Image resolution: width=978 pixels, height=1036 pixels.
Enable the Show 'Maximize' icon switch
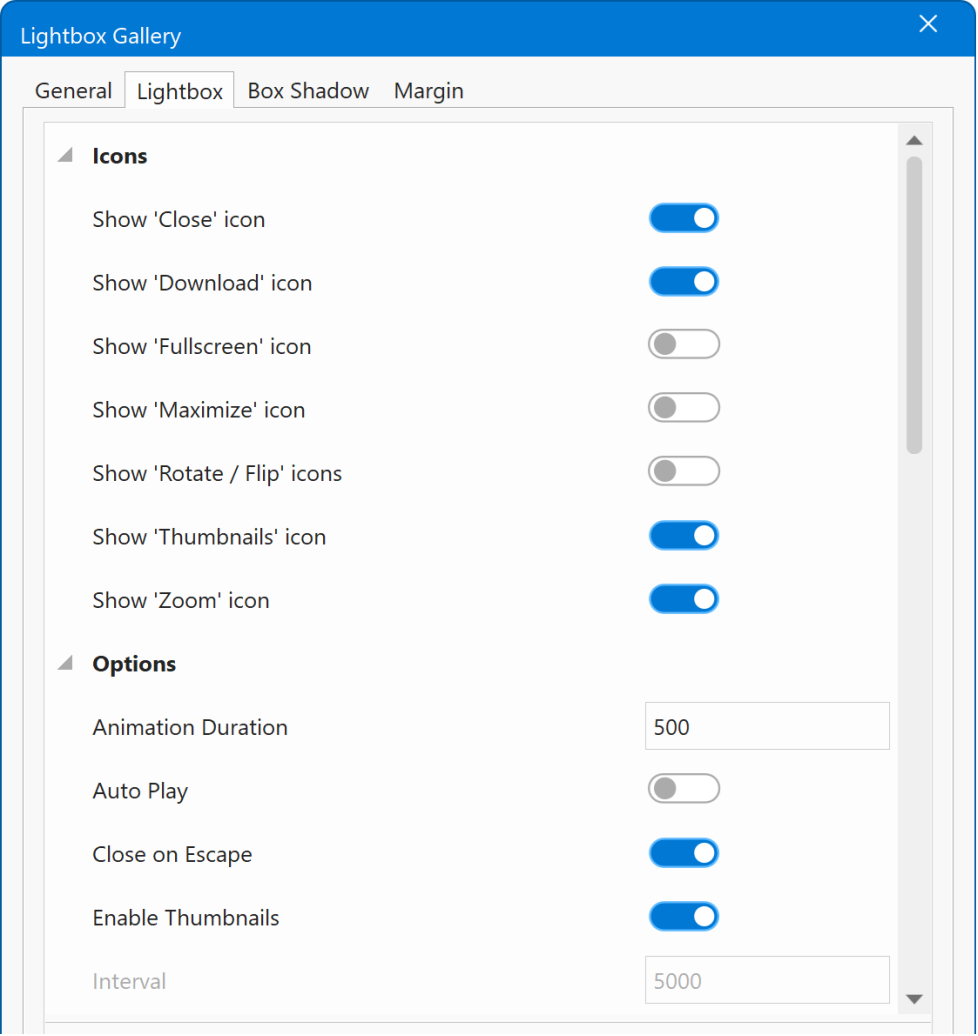click(684, 409)
